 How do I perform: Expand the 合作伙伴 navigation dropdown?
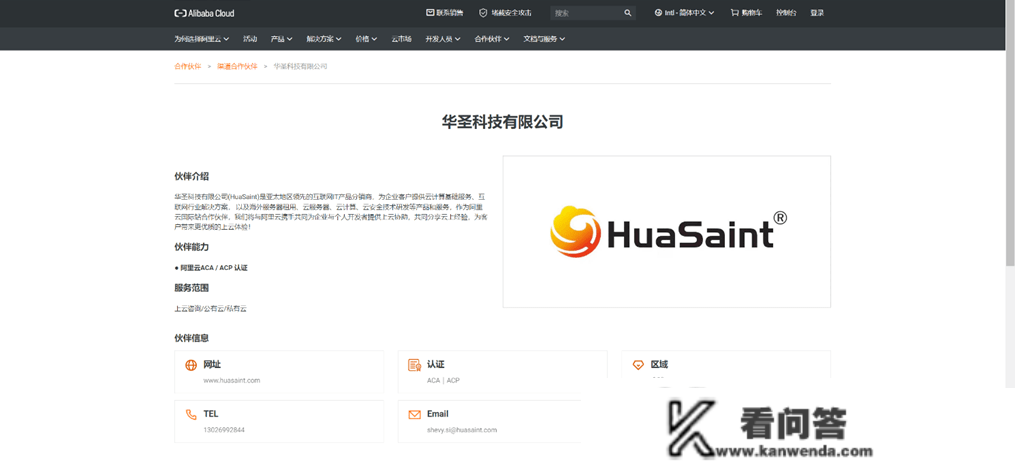[x=491, y=39]
